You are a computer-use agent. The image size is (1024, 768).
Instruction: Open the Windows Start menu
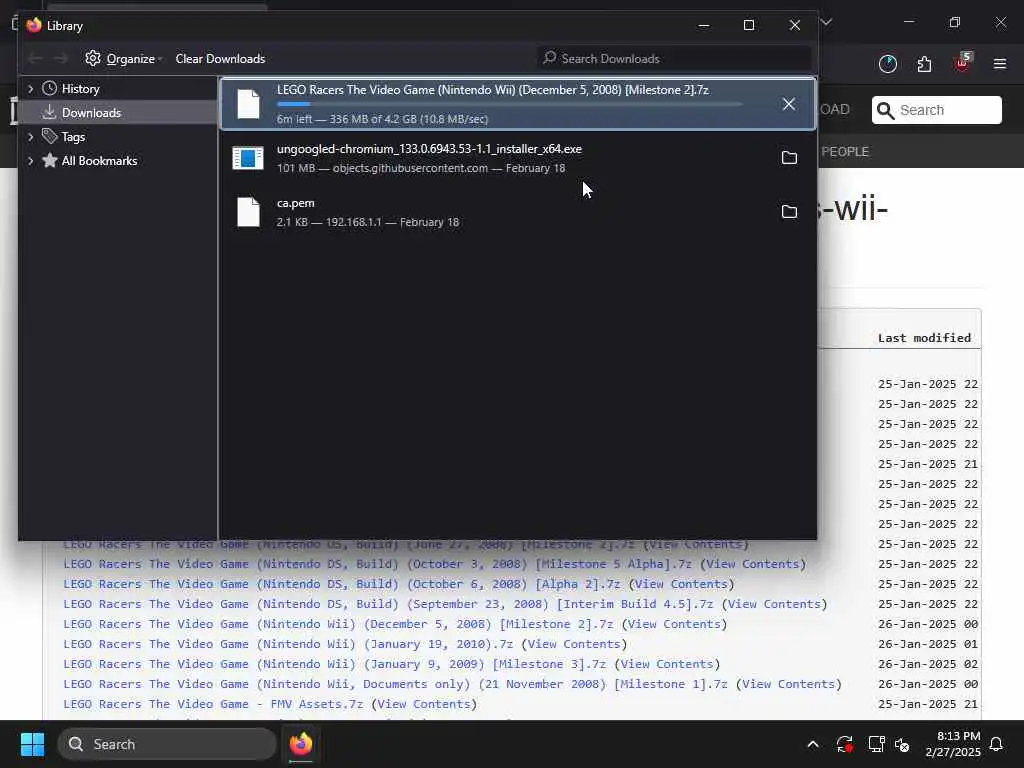pos(32,744)
